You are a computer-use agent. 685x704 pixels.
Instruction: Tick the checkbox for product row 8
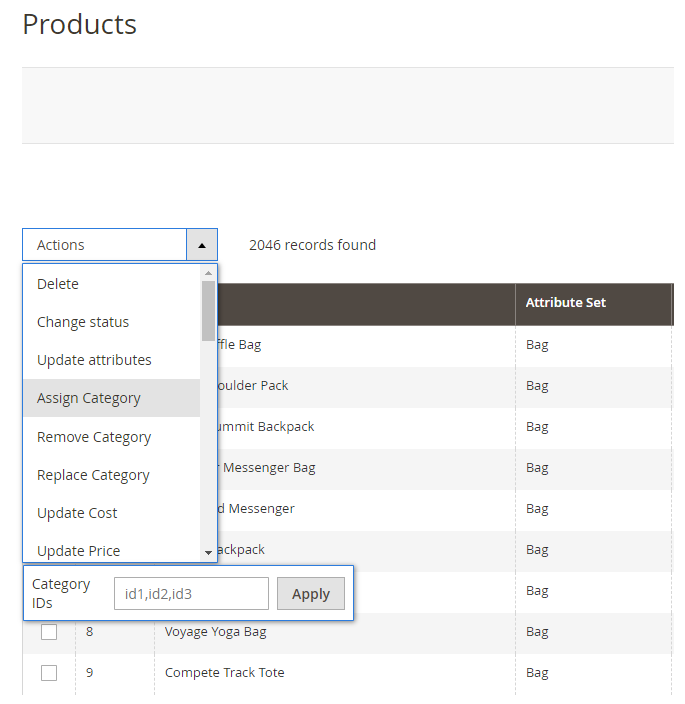(x=49, y=632)
